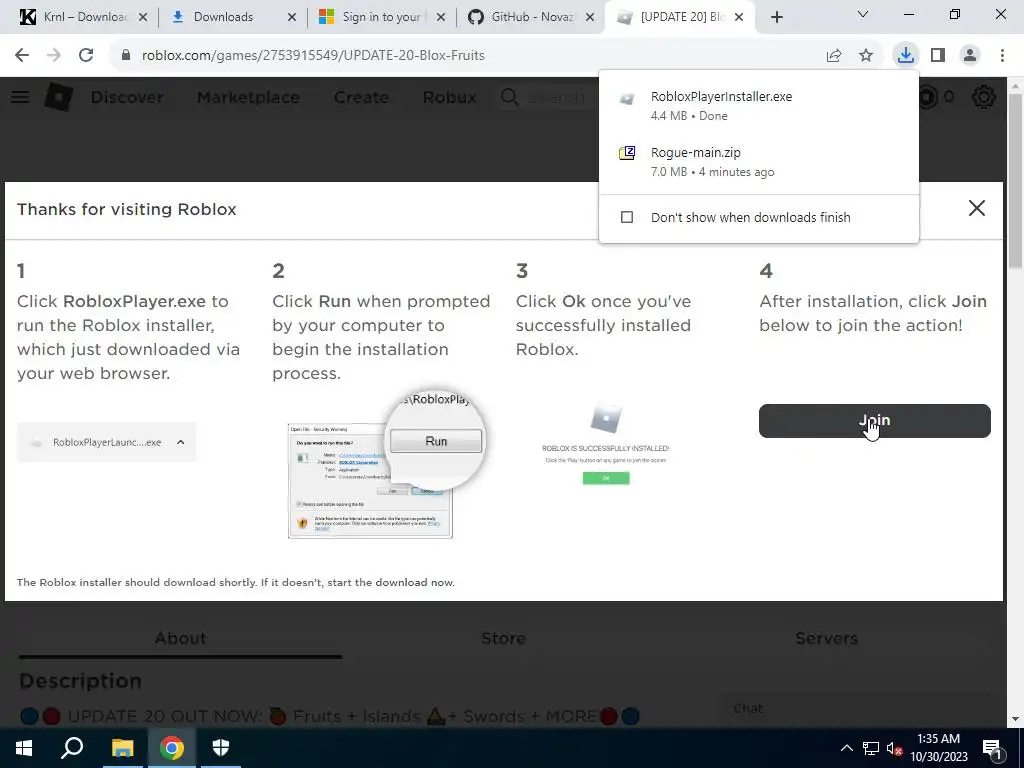This screenshot has width=1024, height=768.
Task: Close the Microsoft sign-in tab
Action: click(x=441, y=17)
